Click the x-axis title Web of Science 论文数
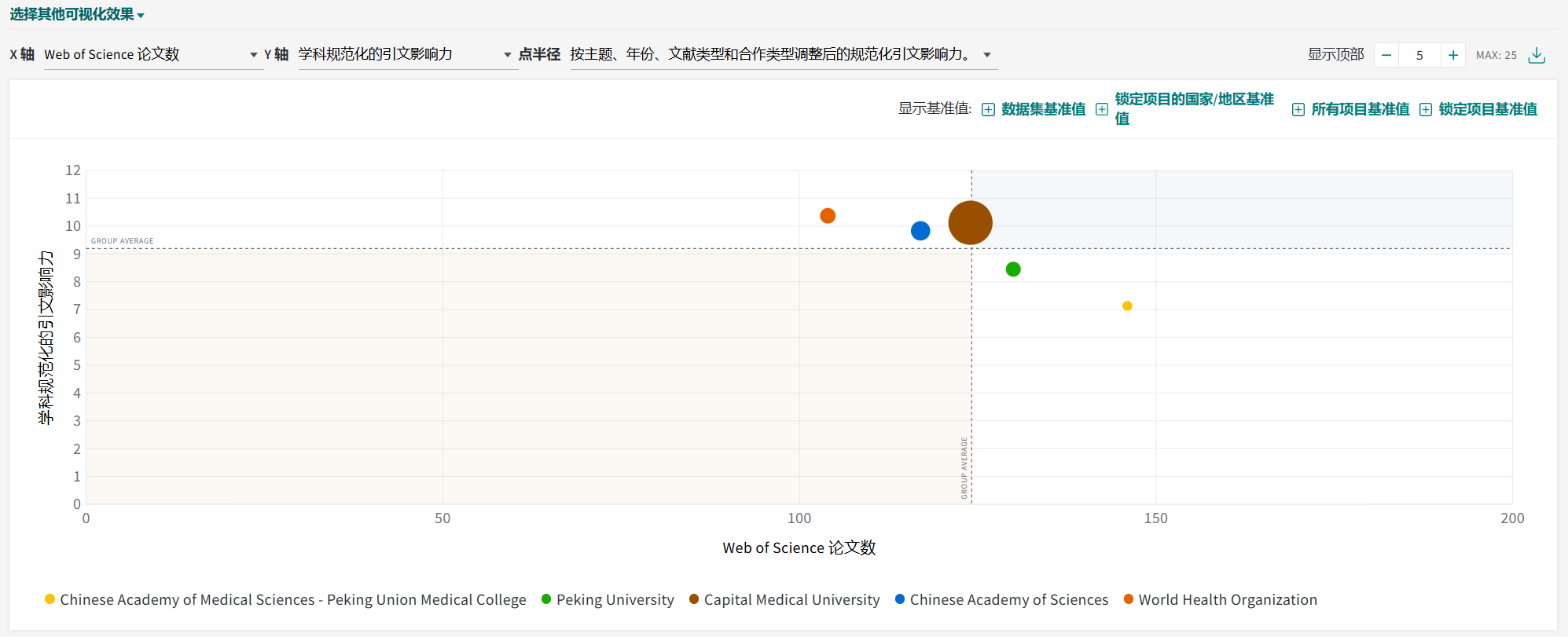The image size is (1568, 637). coord(799,548)
